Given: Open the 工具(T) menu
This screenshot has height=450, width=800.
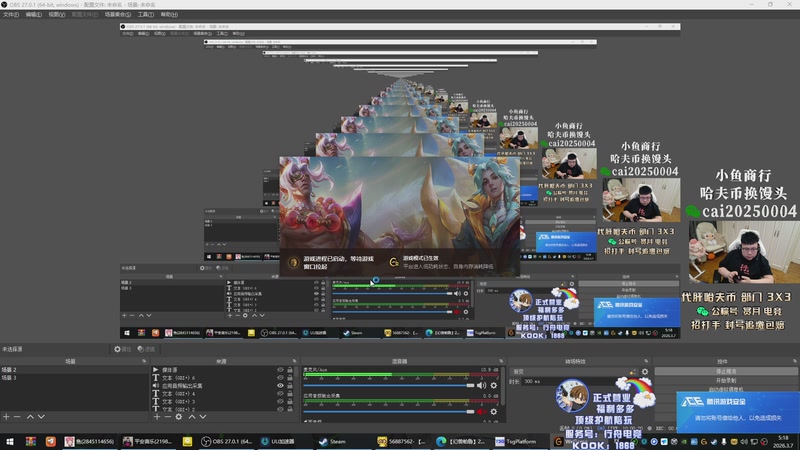Looking at the screenshot, I should click(x=146, y=14).
